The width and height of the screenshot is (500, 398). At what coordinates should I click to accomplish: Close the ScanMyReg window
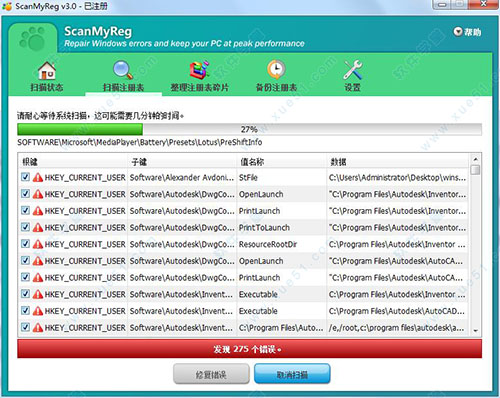coord(484,4)
